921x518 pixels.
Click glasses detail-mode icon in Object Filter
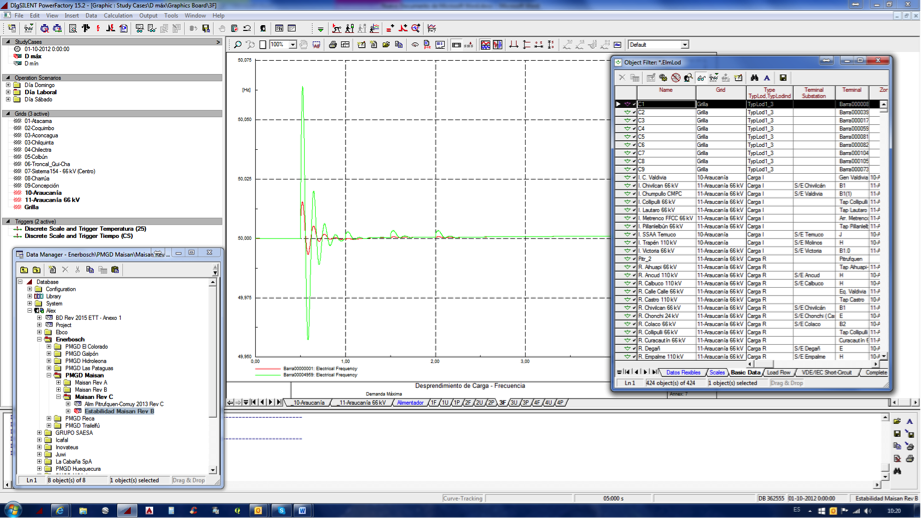[x=701, y=78]
